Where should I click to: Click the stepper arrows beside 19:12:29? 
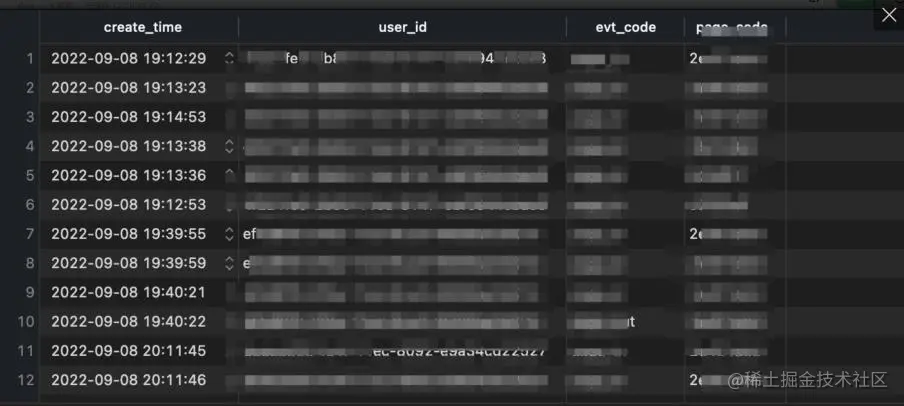[x=229, y=58]
